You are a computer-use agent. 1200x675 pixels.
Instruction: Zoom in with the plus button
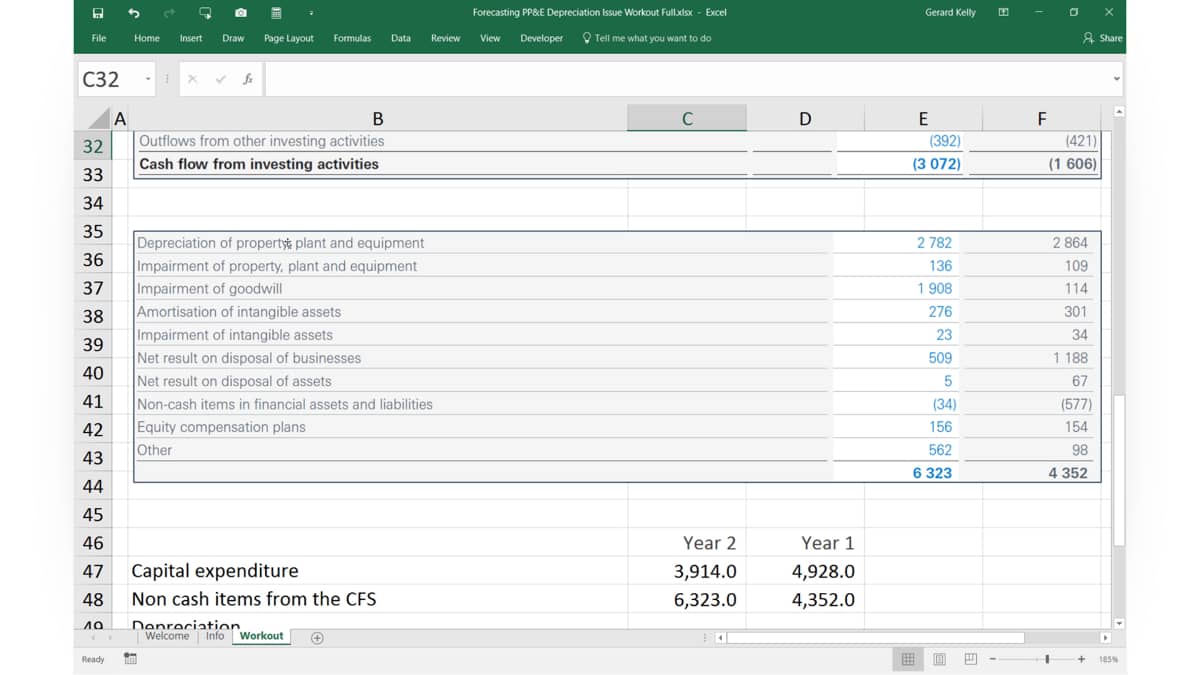[x=1082, y=659]
